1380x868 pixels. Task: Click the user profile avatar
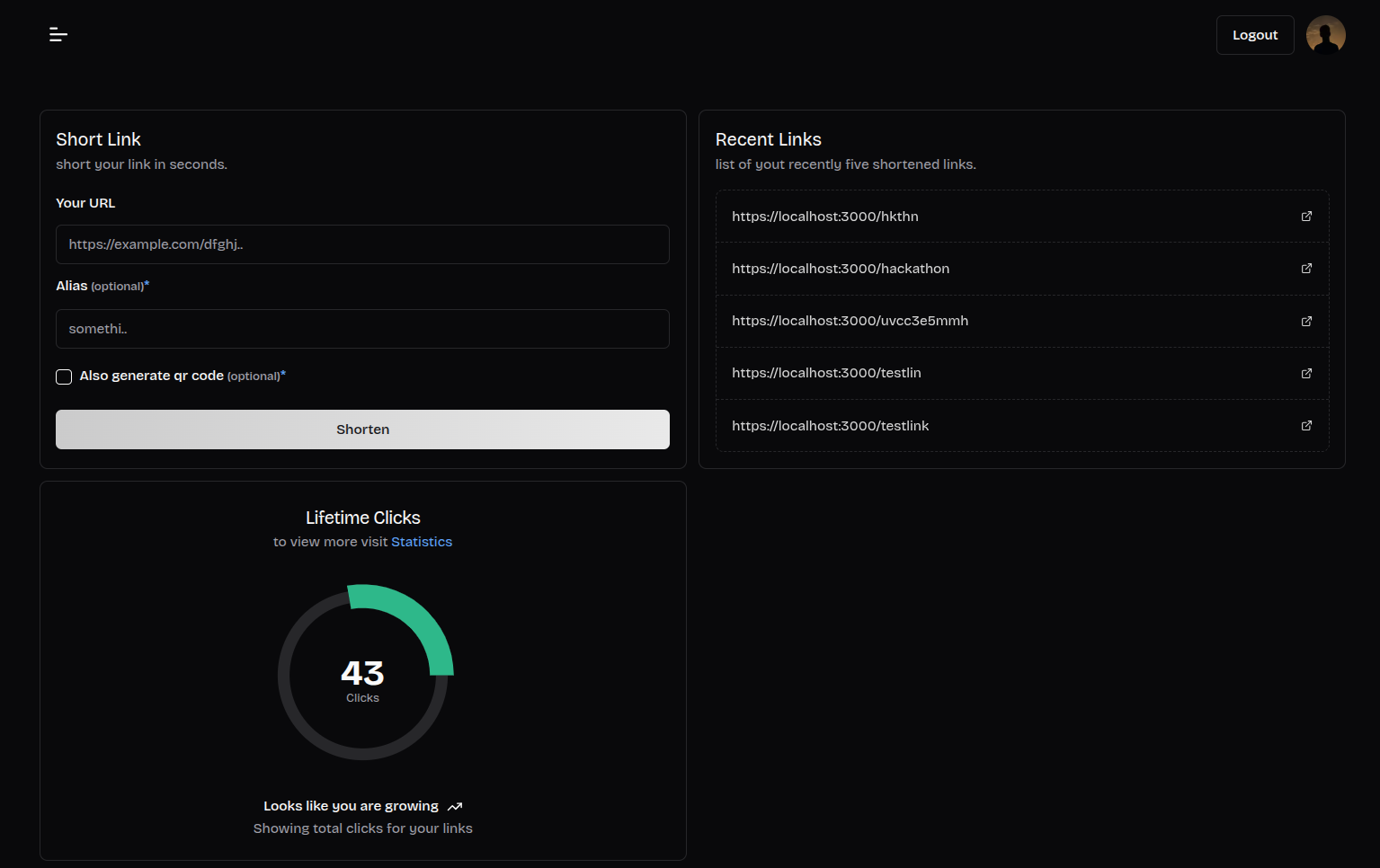(x=1325, y=35)
